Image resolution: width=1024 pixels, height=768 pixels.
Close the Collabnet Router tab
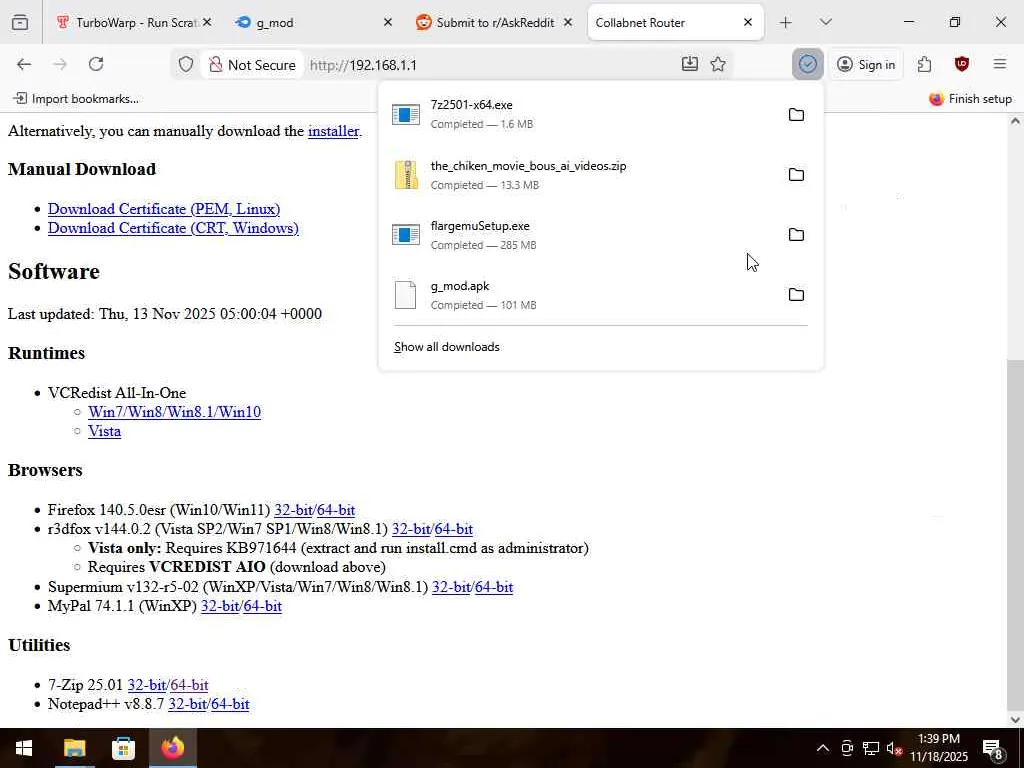coord(748,22)
